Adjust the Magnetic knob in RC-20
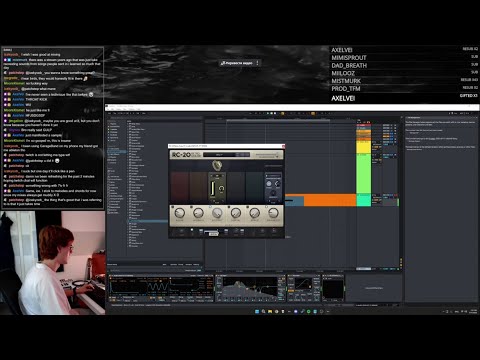This screenshot has width=480, height=360. click(x=273, y=213)
